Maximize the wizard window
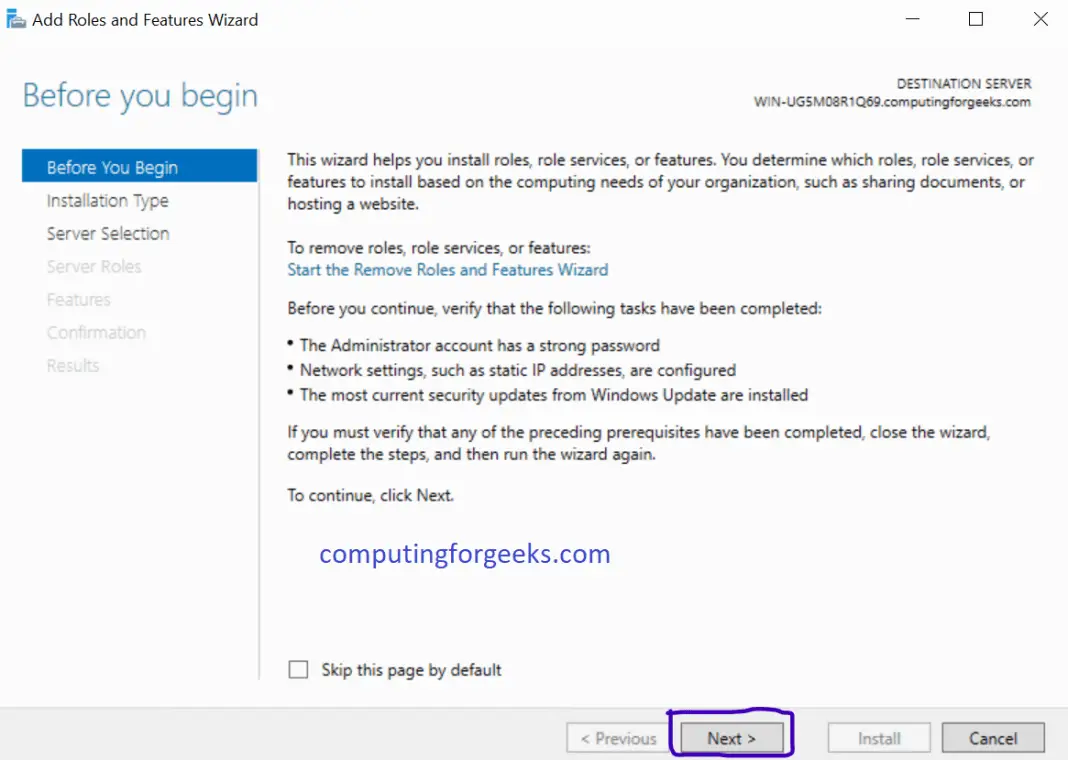 tap(975, 18)
